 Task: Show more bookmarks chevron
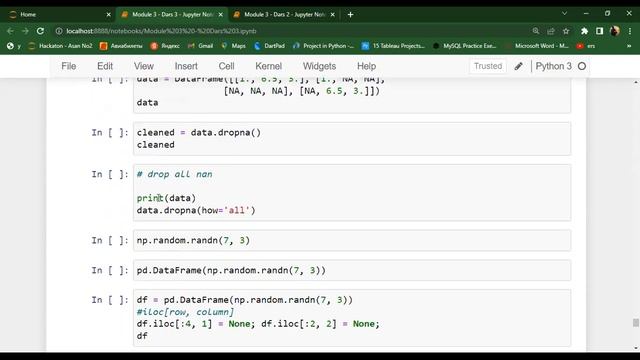[x=629, y=46]
